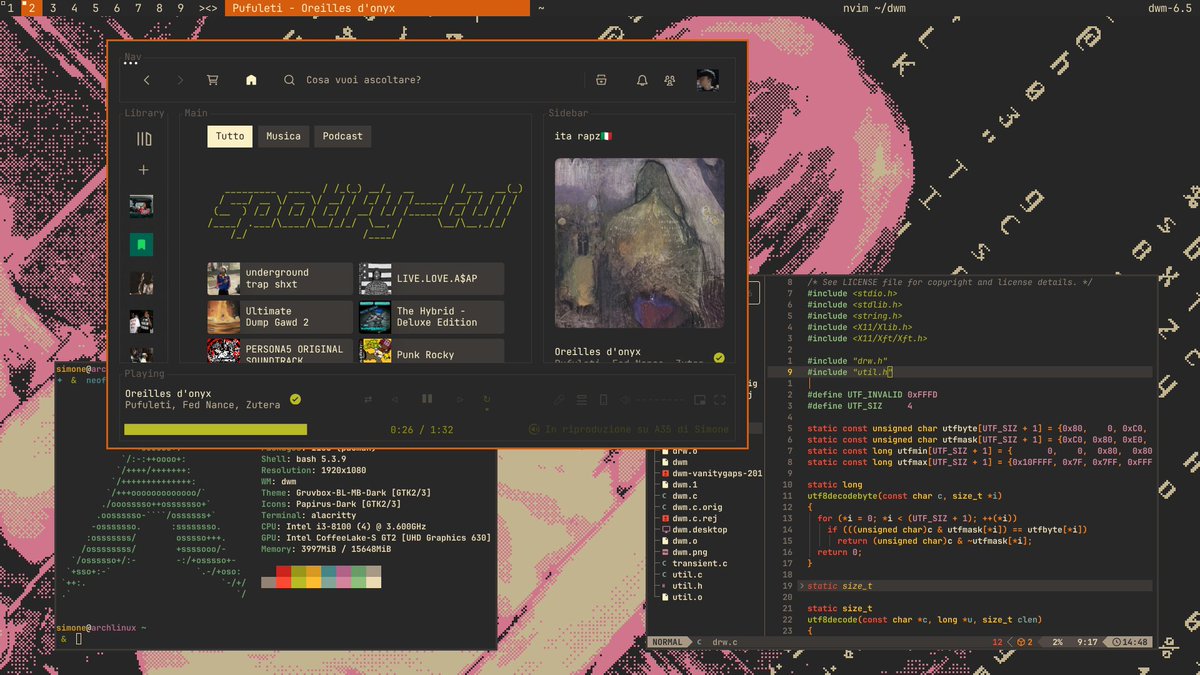
Task: Open the play queue icon
Action: [581, 400]
